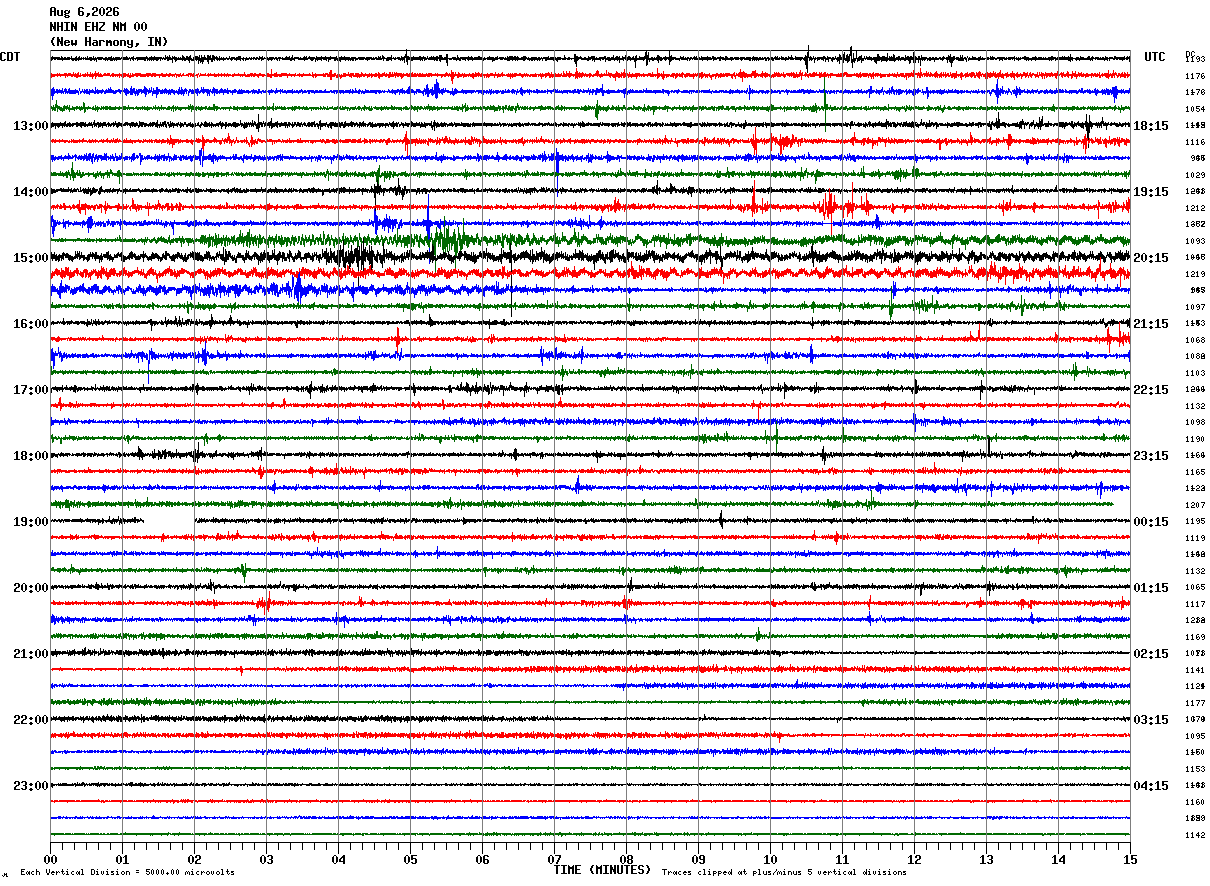Image resolution: width=1210 pixels, height=886 pixels.
Task: Select the 20:00 CDT hour label
Action: pos(31,588)
